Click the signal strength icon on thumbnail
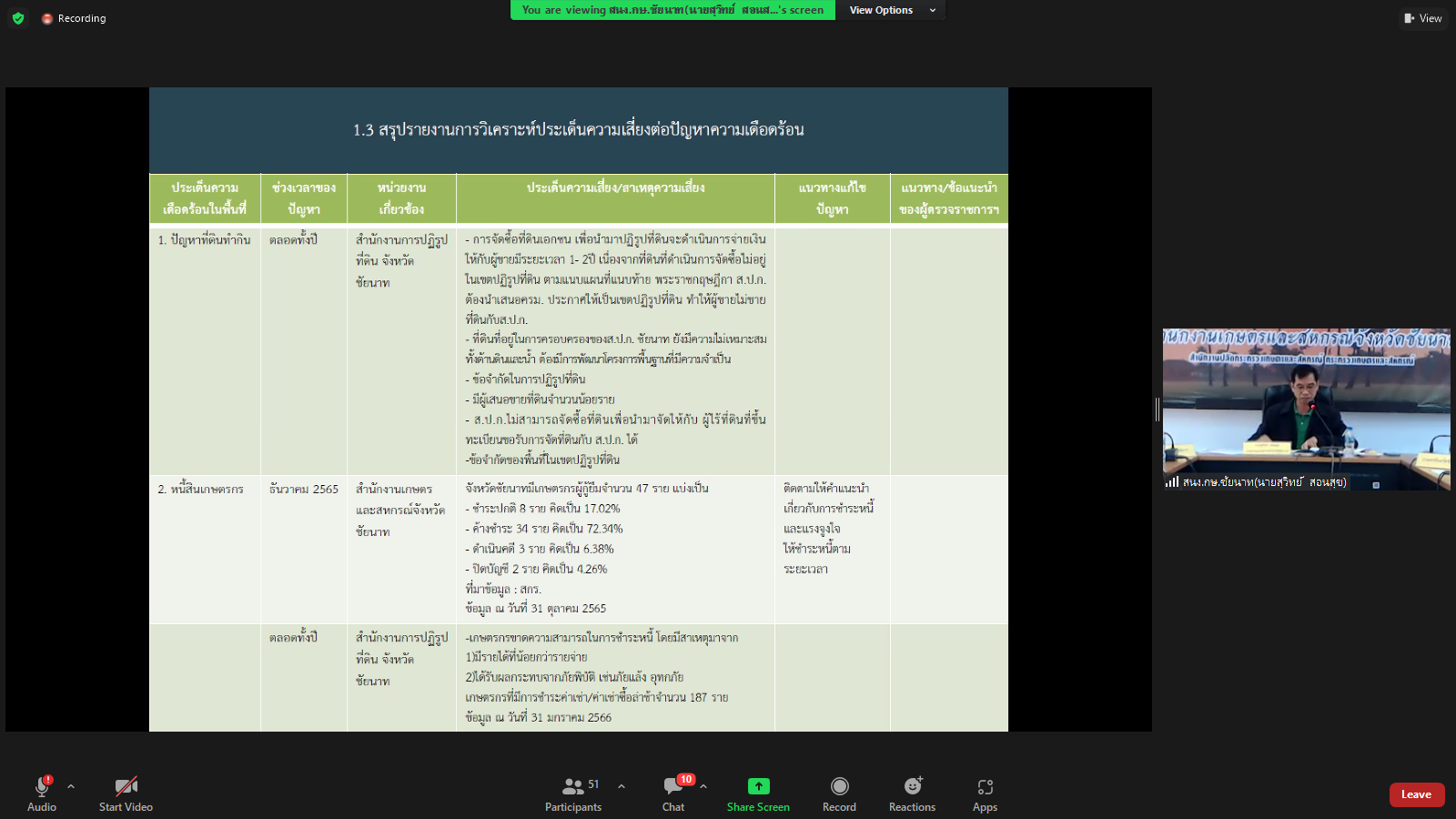This screenshot has width=1456, height=819. tap(1172, 482)
